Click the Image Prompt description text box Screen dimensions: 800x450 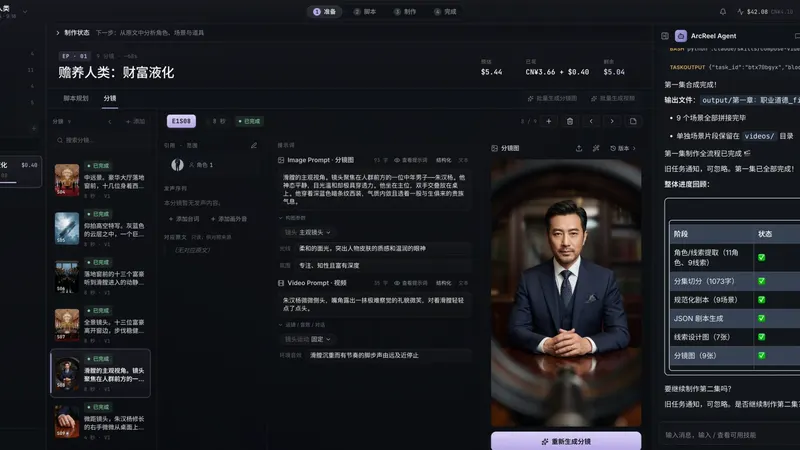point(374,189)
